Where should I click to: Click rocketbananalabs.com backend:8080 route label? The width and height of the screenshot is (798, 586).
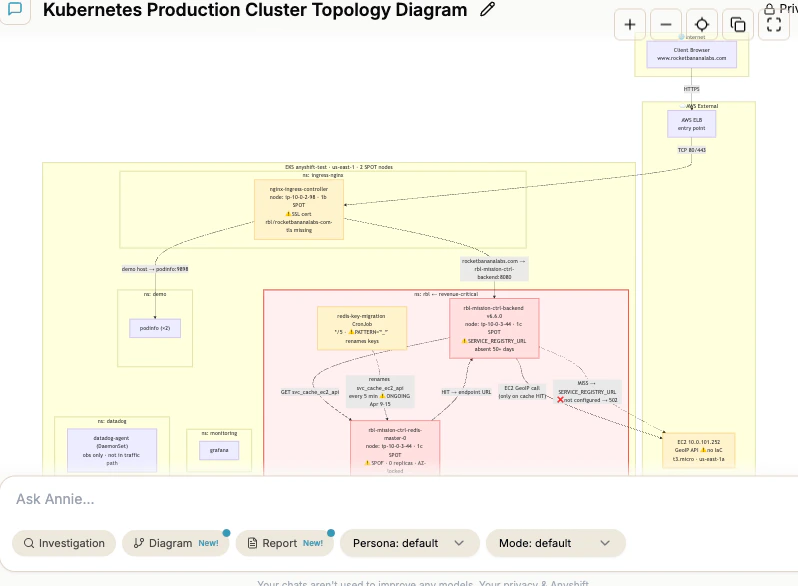[x=494, y=269]
